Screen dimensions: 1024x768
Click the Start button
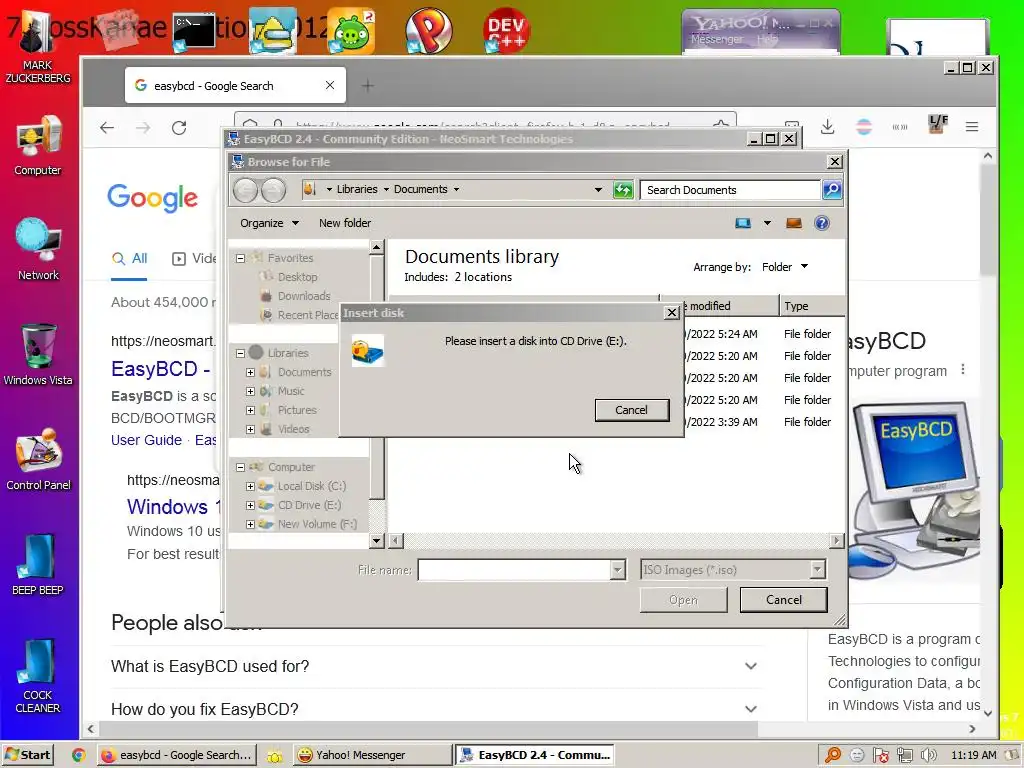pos(27,755)
